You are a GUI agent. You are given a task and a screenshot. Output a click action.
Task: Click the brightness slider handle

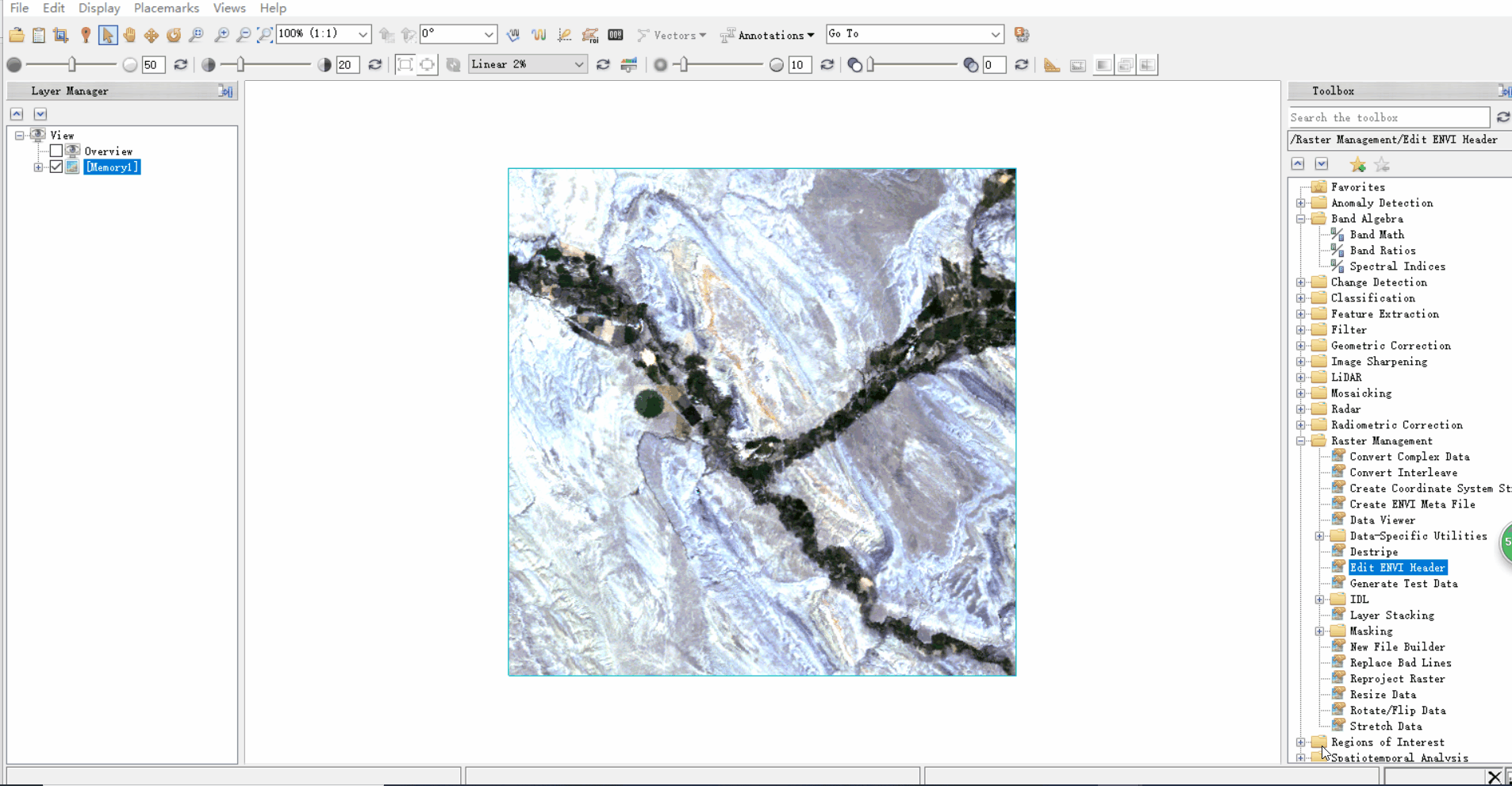click(x=72, y=64)
